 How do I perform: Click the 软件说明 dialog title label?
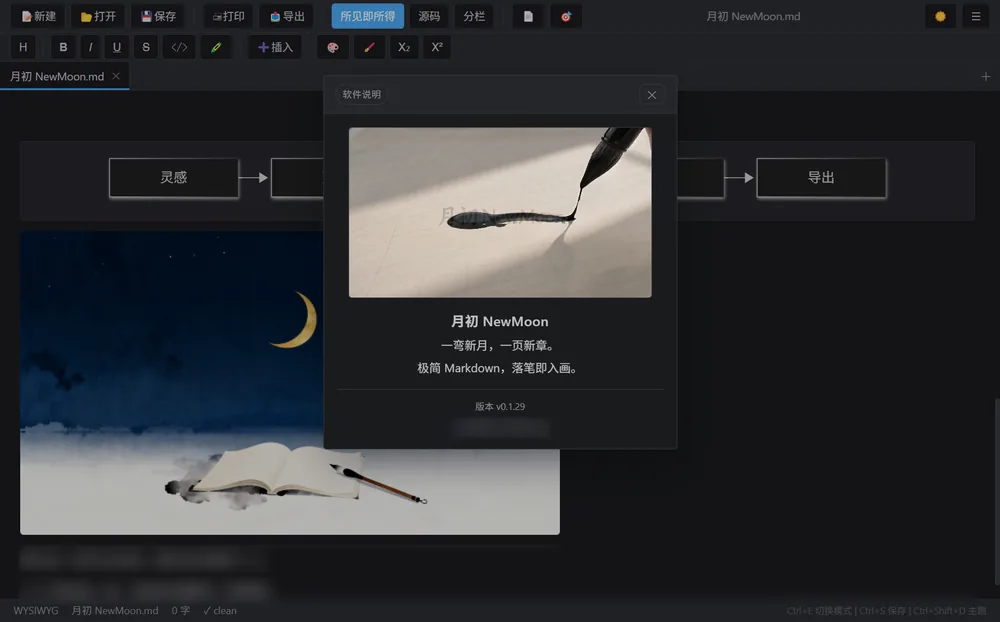tap(362, 94)
